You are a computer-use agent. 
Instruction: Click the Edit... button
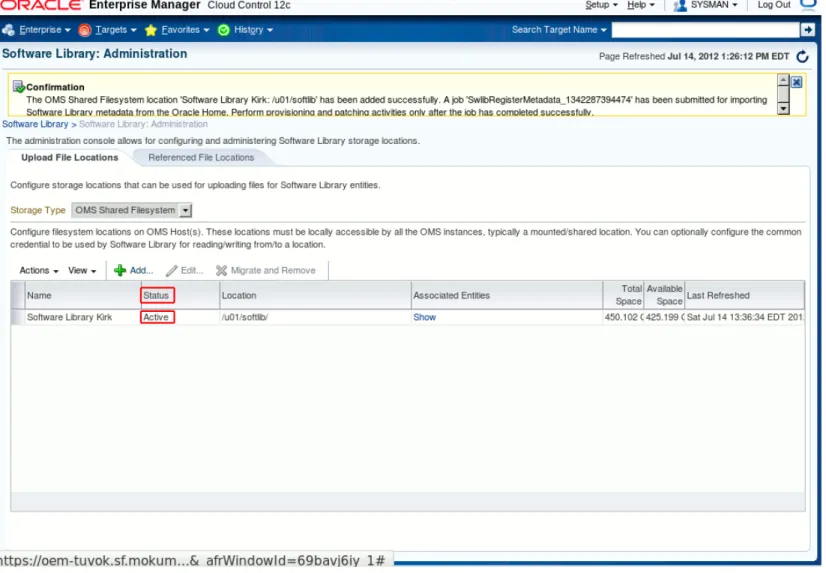(x=185, y=271)
